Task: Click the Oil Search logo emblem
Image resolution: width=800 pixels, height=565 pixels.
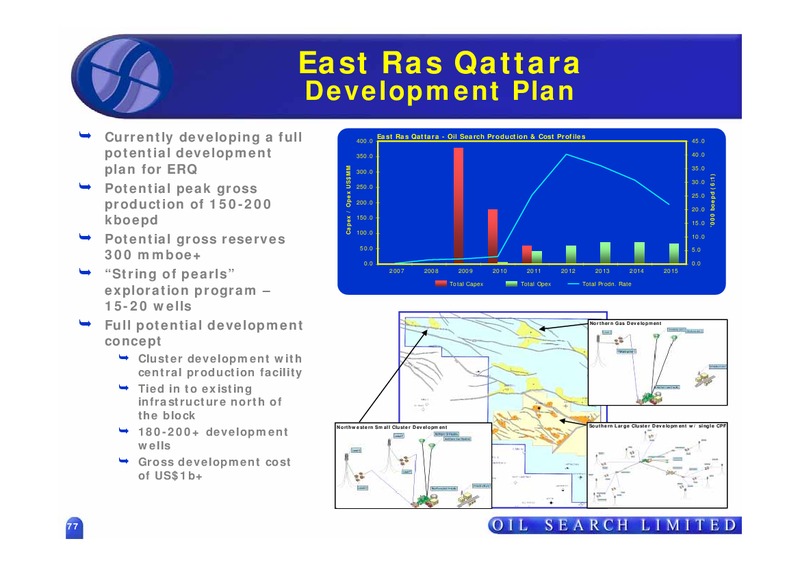Action: pos(122,77)
